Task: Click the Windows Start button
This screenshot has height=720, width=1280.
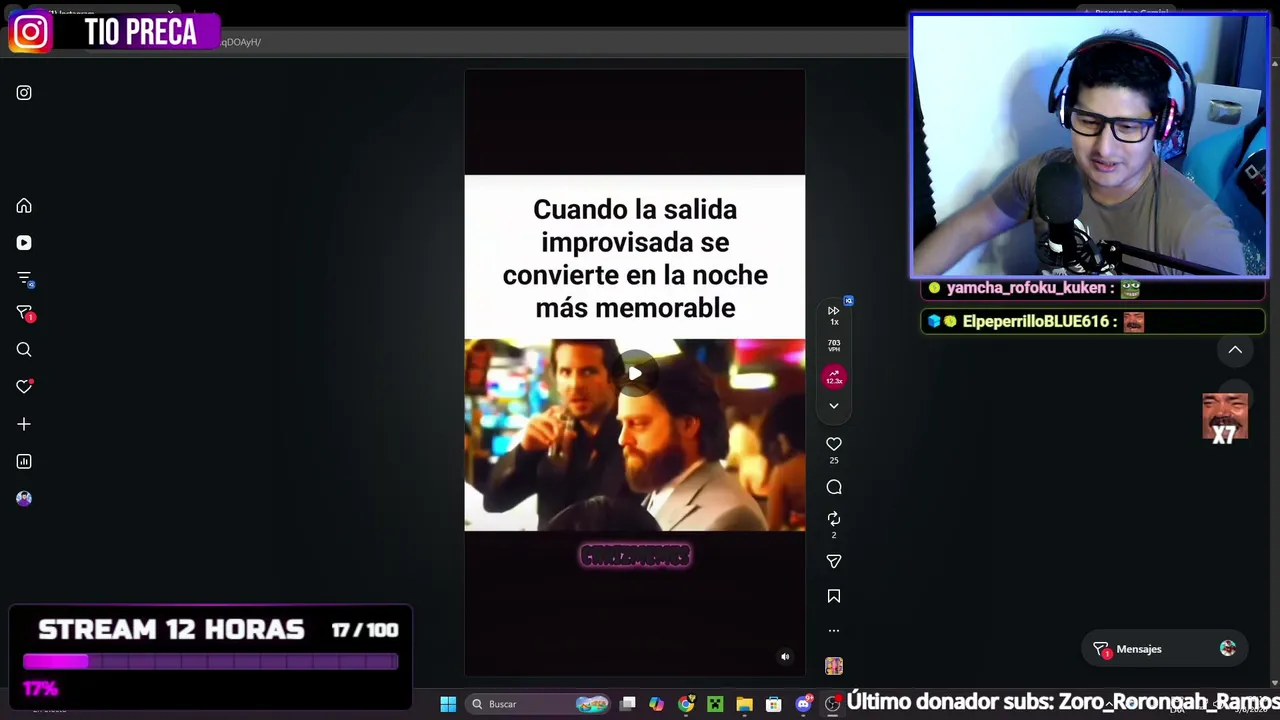Action: click(x=448, y=704)
